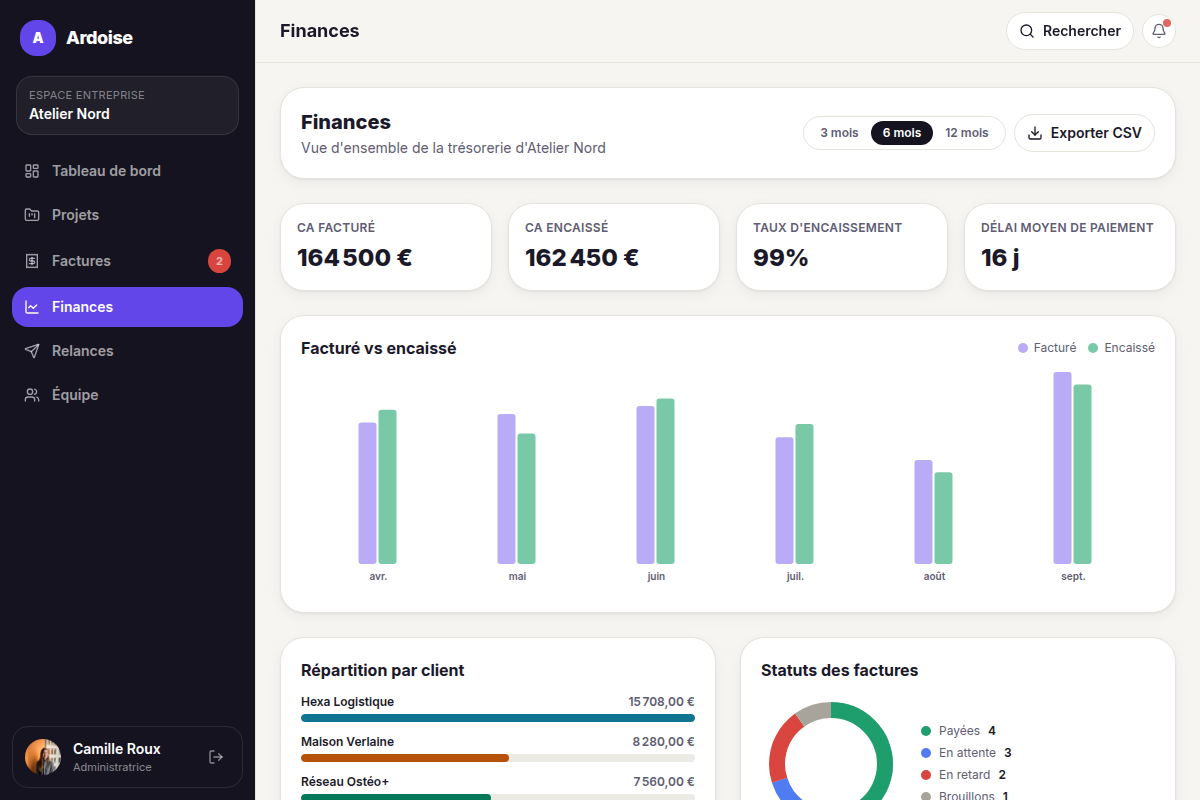This screenshot has height=800, width=1200.
Task: Click the Équipe people icon
Action: pyautogui.click(x=32, y=395)
